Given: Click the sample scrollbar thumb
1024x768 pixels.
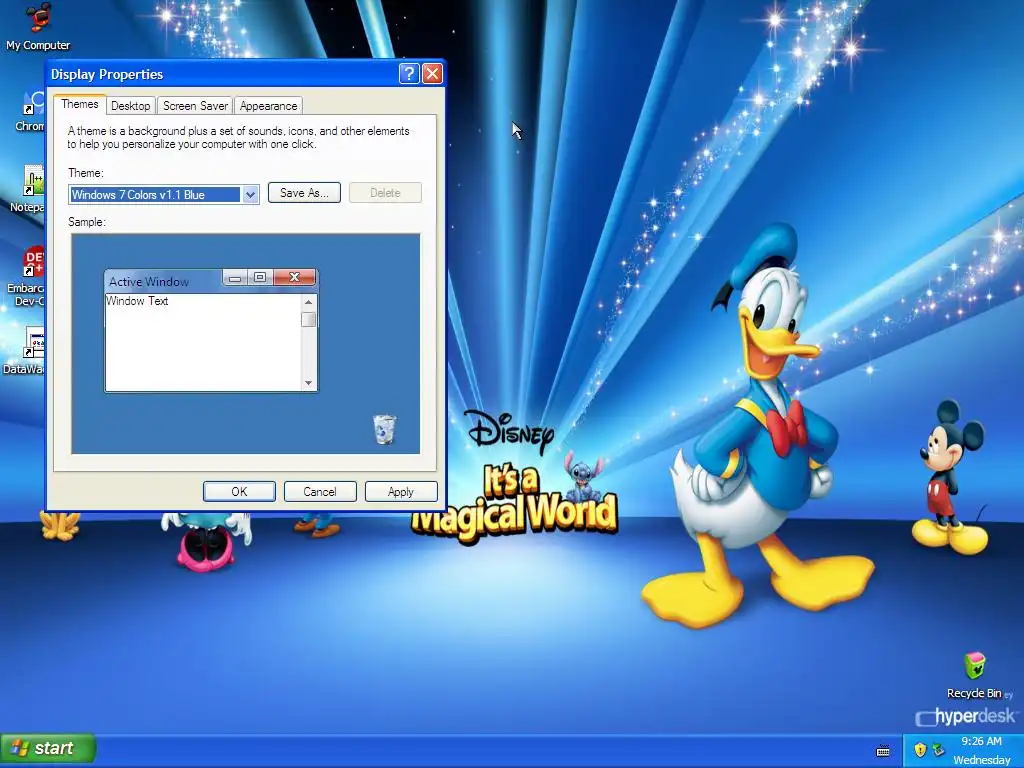Looking at the screenshot, I should point(308,319).
